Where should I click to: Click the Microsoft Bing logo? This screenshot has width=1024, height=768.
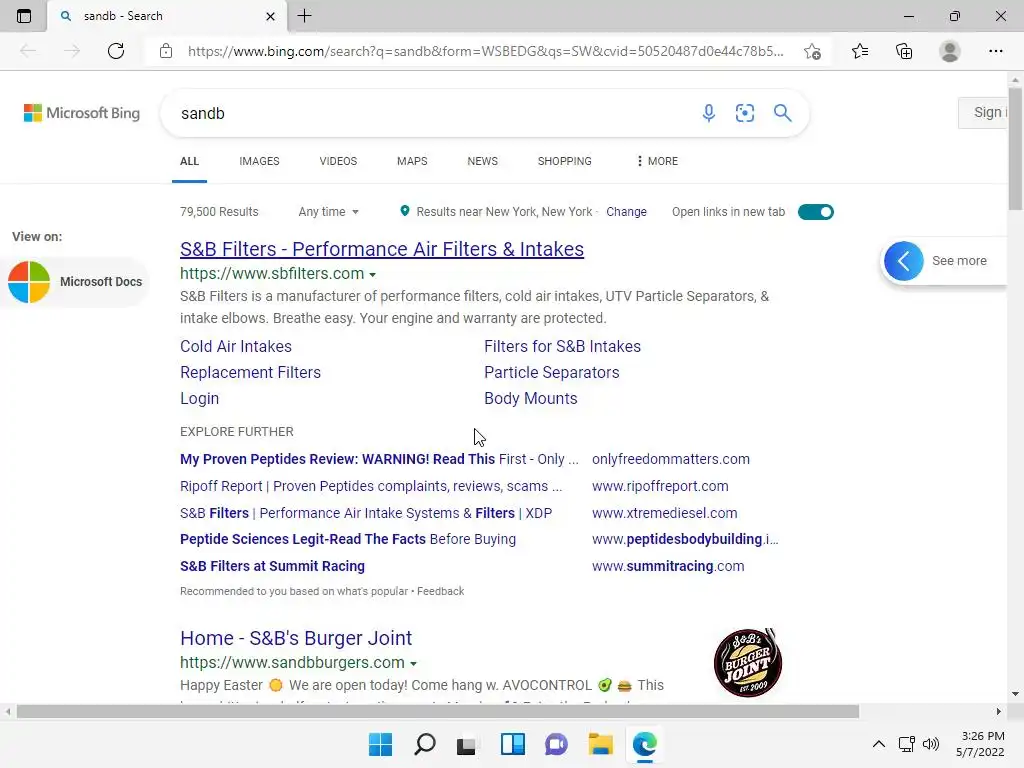82,113
